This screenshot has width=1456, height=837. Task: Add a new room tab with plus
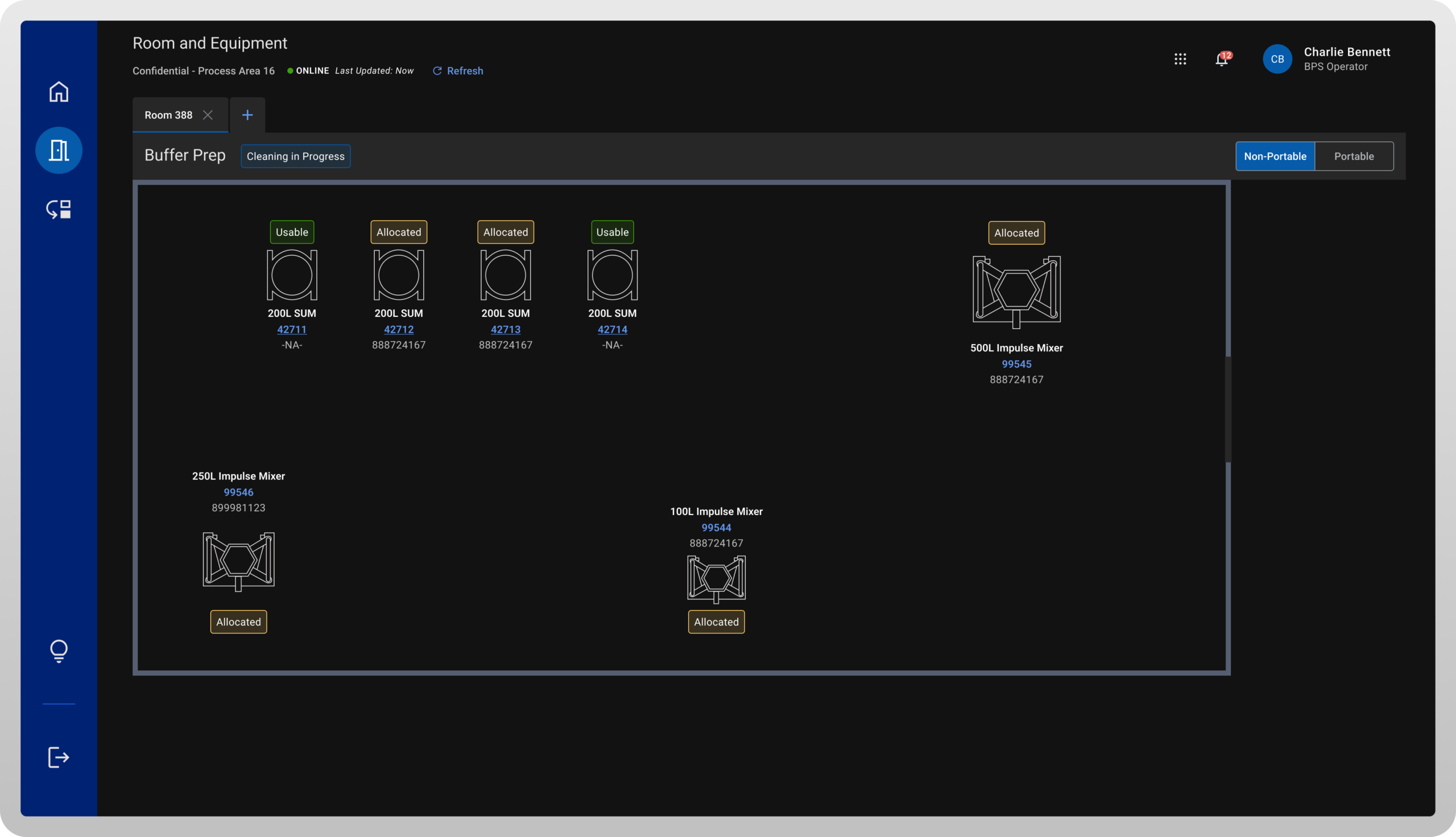(x=247, y=115)
